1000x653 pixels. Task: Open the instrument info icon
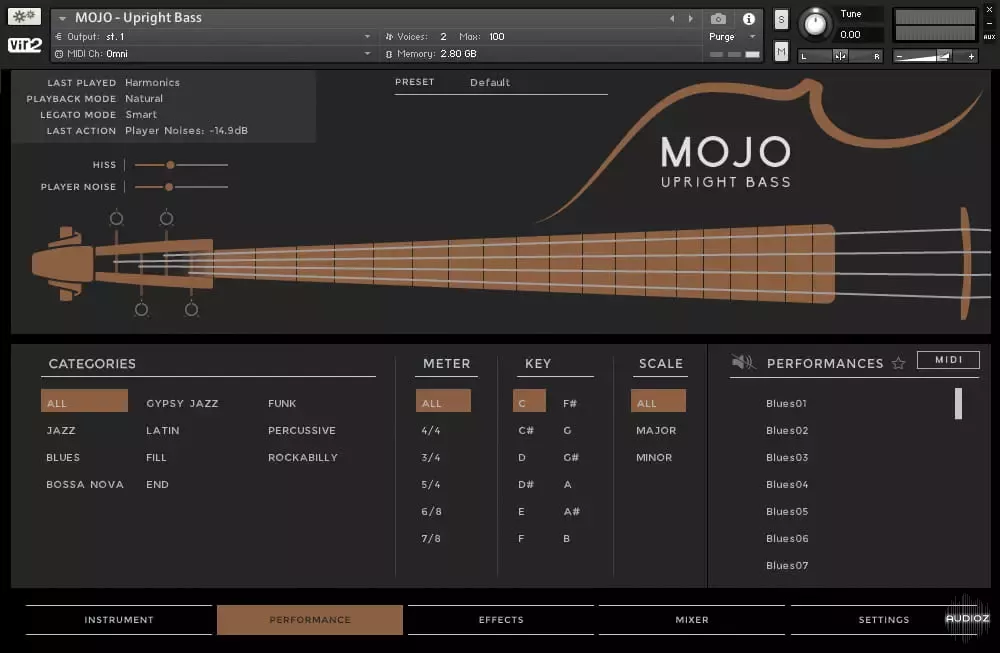[x=748, y=19]
